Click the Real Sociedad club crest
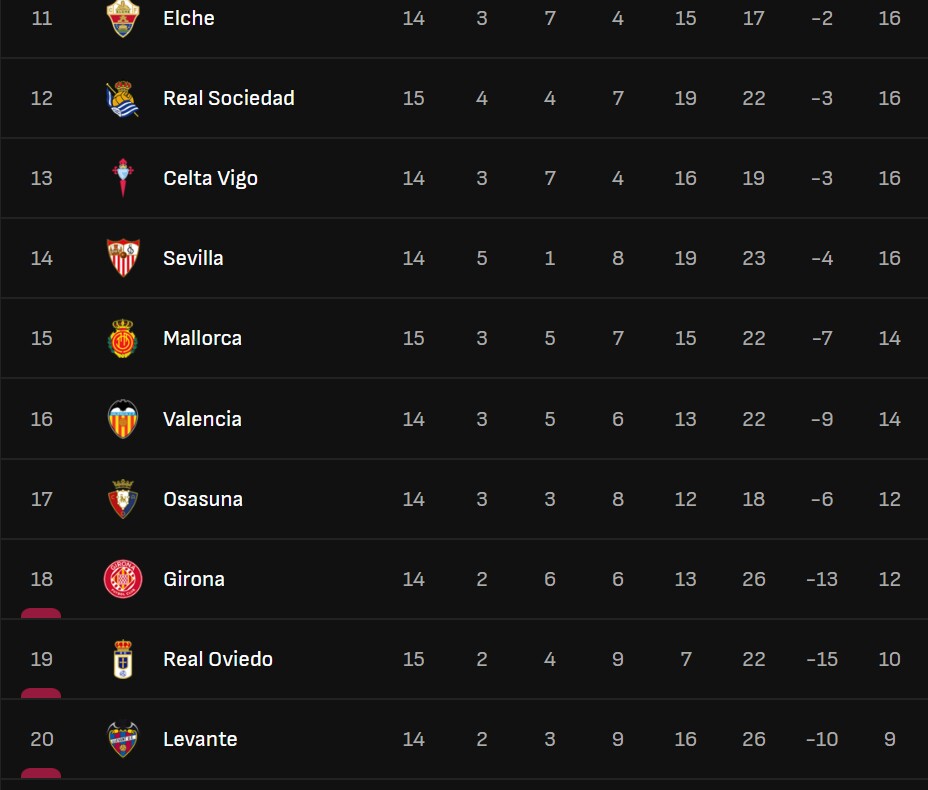Viewport: 928px width, 790px height. [123, 98]
